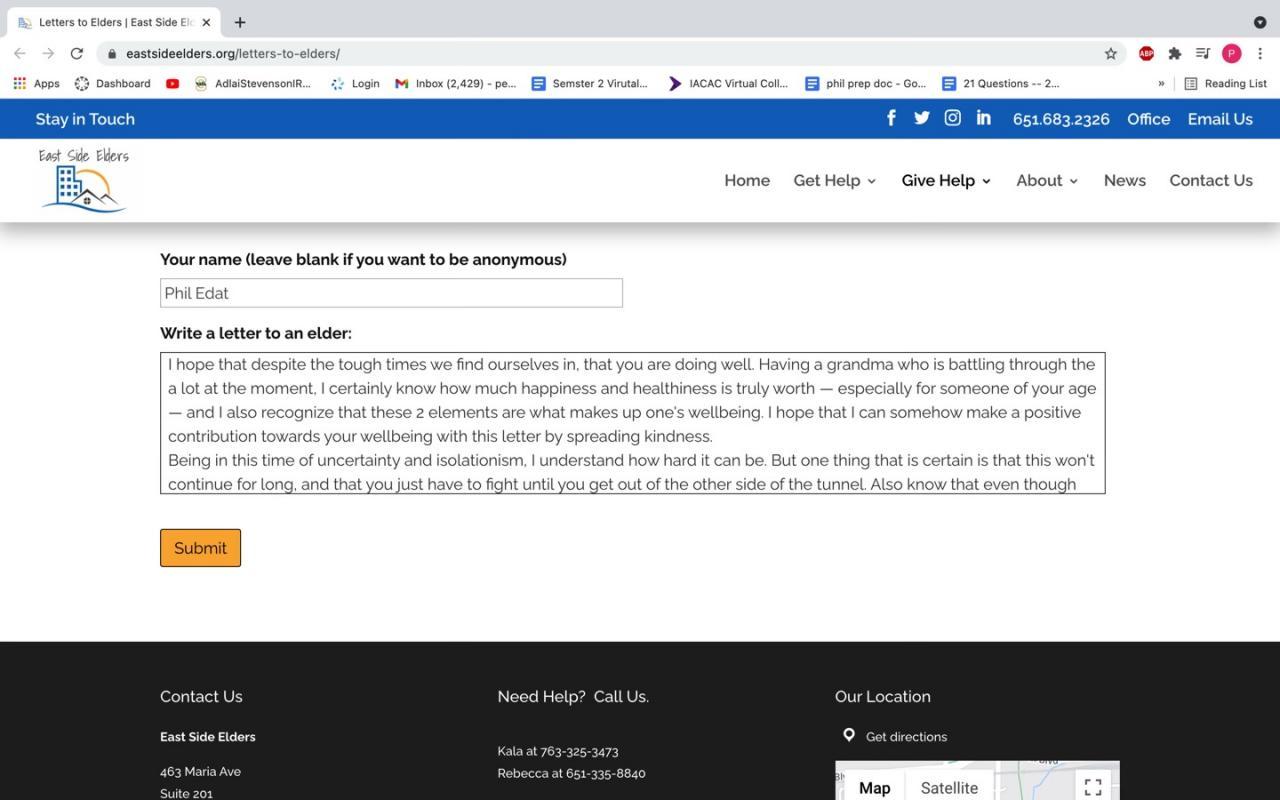Go to the News menu item
This screenshot has width=1280, height=800.
(x=1124, y=181)
